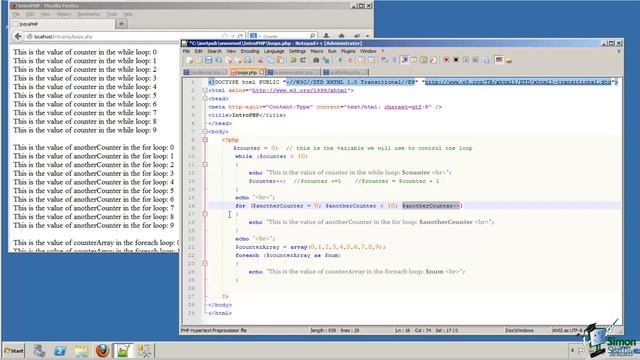Collapse the head tag fold marker on line 3
Image resolution: width=640 pixels, height=360 pixels.
coord(205,98)
